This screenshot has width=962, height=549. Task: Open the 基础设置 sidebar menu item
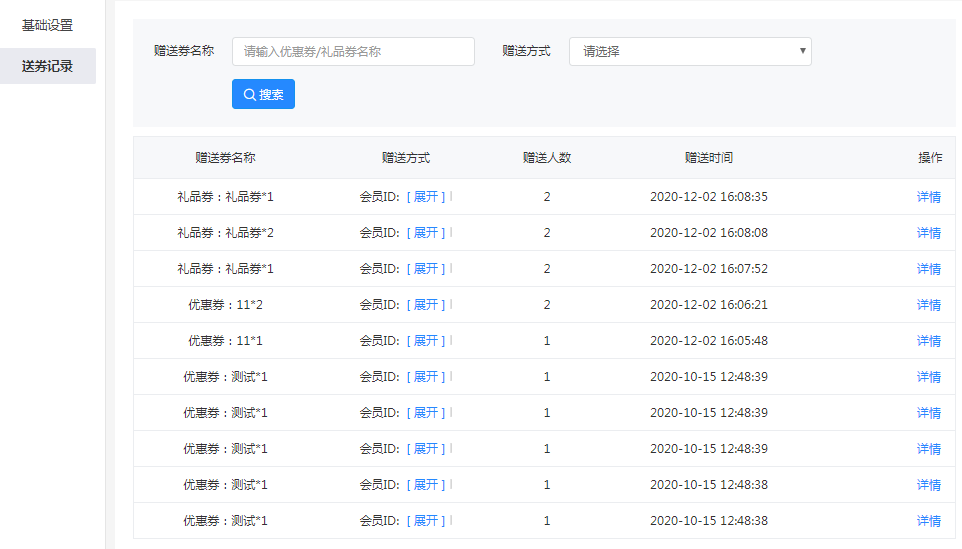[48, 25]
